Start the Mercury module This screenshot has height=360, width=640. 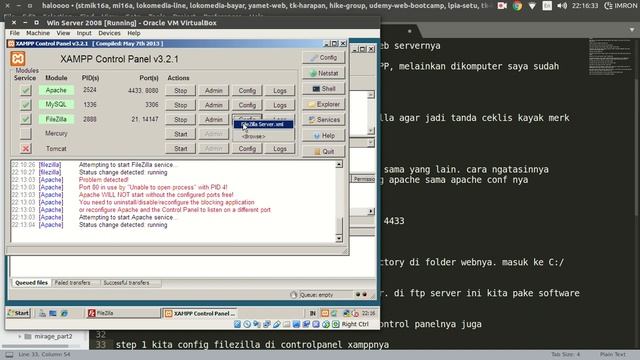180,134
